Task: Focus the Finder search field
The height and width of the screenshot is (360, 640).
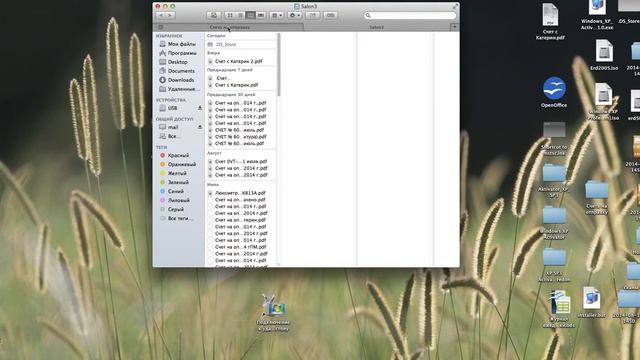Action: point(410,15)
